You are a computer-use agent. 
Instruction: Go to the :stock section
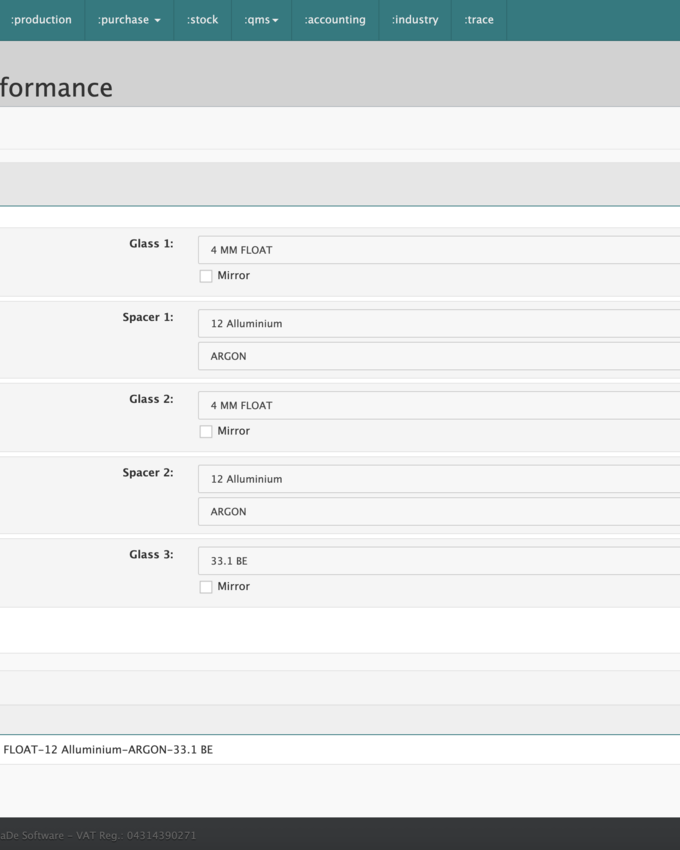pyautogui.click(x=202, y=20)
